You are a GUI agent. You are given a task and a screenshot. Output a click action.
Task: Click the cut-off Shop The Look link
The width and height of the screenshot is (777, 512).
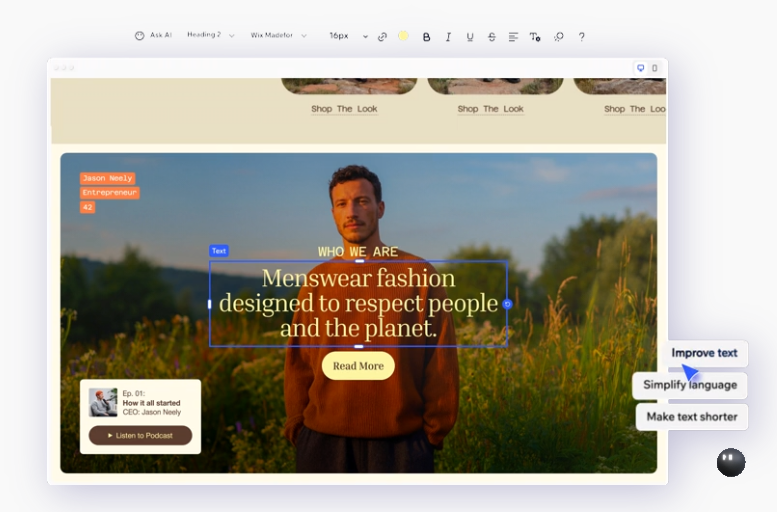tap(634, 109)
